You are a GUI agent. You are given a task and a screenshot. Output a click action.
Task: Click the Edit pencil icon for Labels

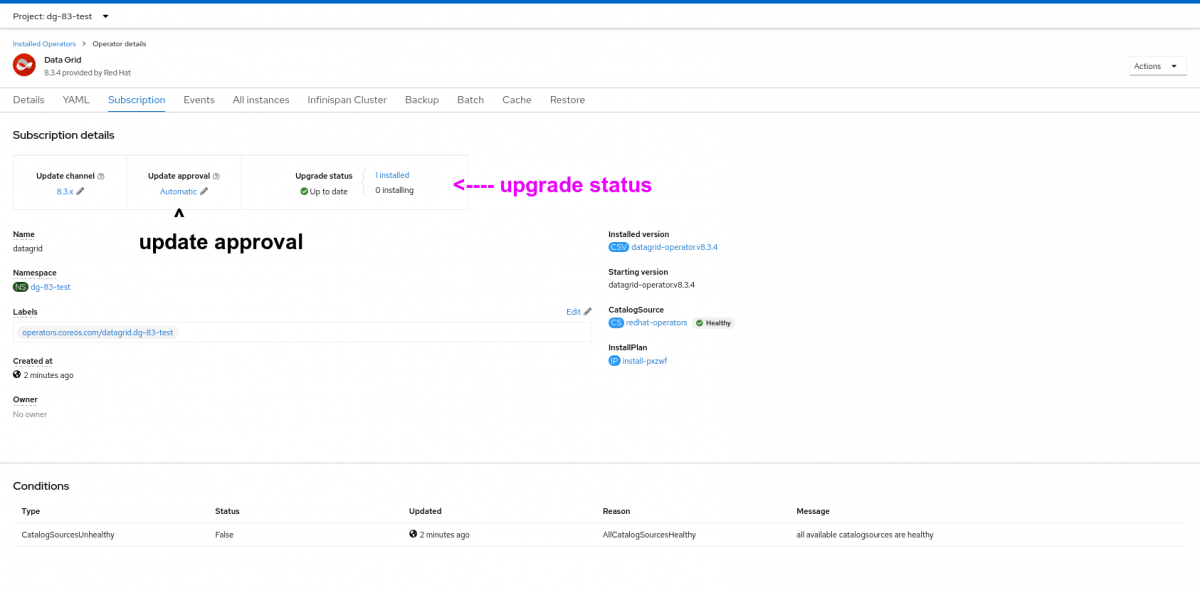tap(588, 312)
